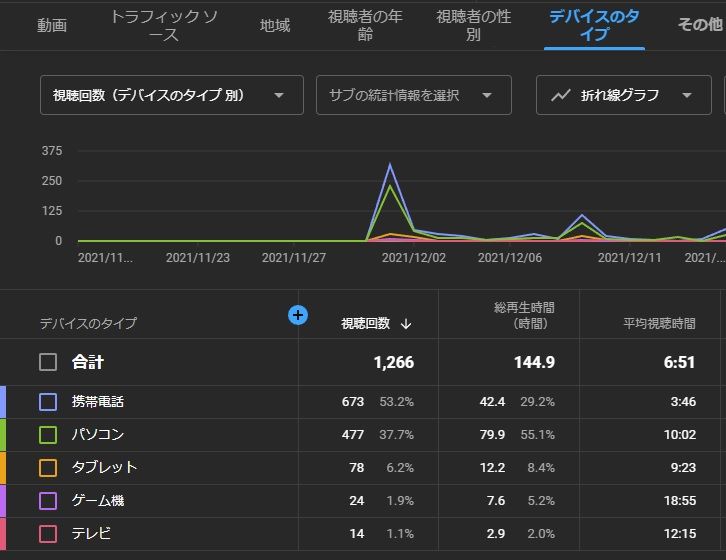Viewport: 726px width, 560px height.
Task: Check the パソコン row checkbox
Action: pyautogui.click(x=48, y=435)
